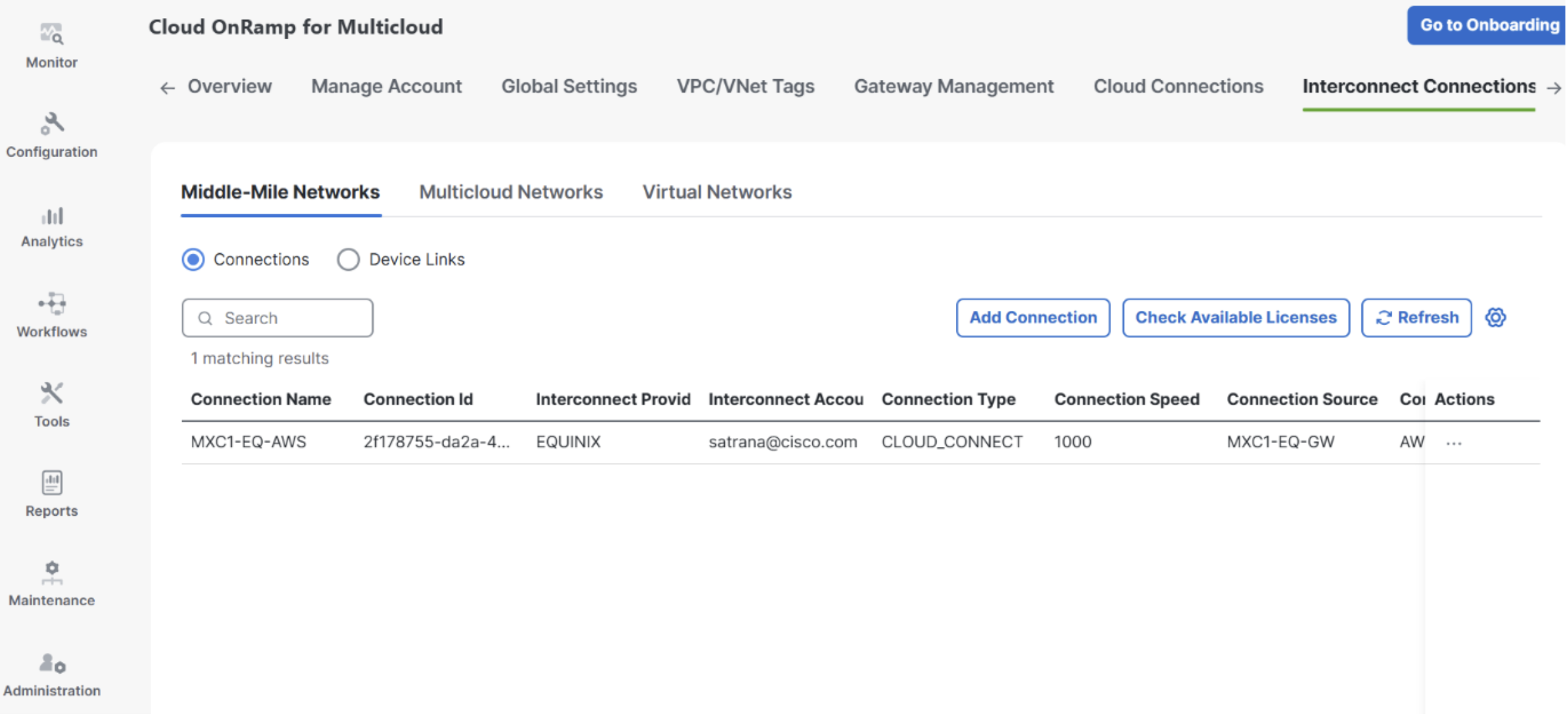1568x716 pixels.
Task: Click the search magnifier icon
Action: click(x=205, y=319)
